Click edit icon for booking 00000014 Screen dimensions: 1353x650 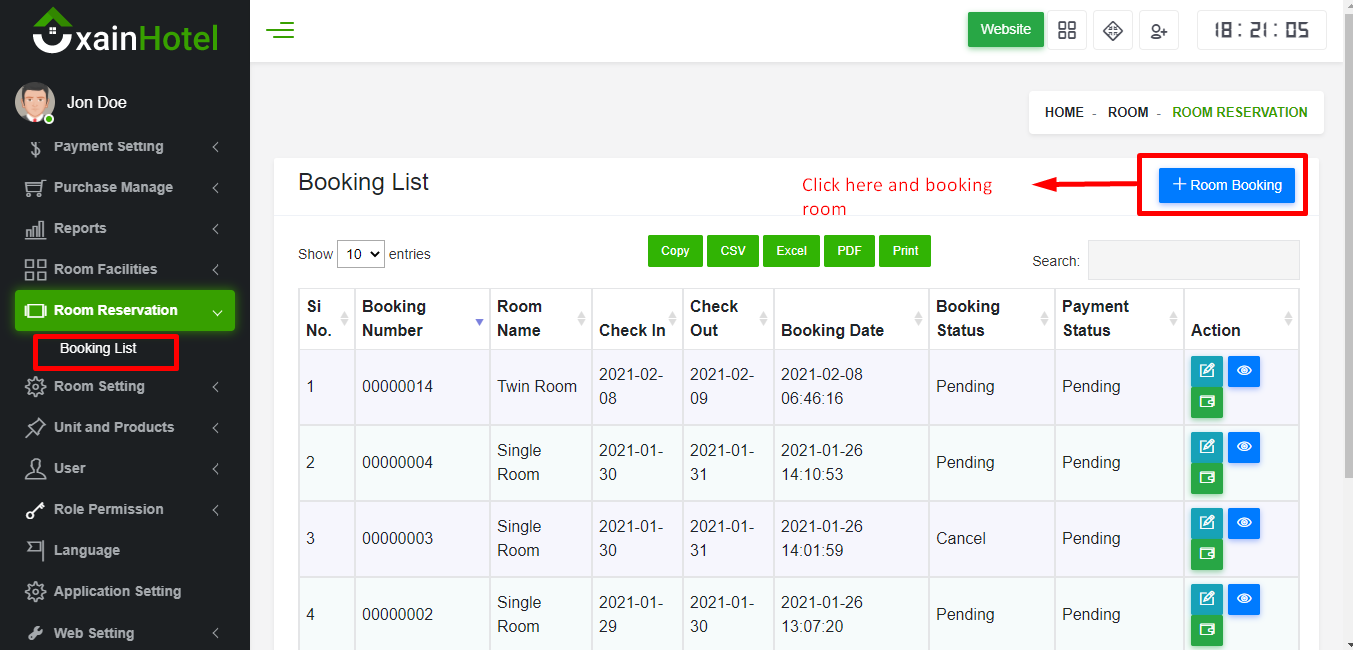(1207, 371)
